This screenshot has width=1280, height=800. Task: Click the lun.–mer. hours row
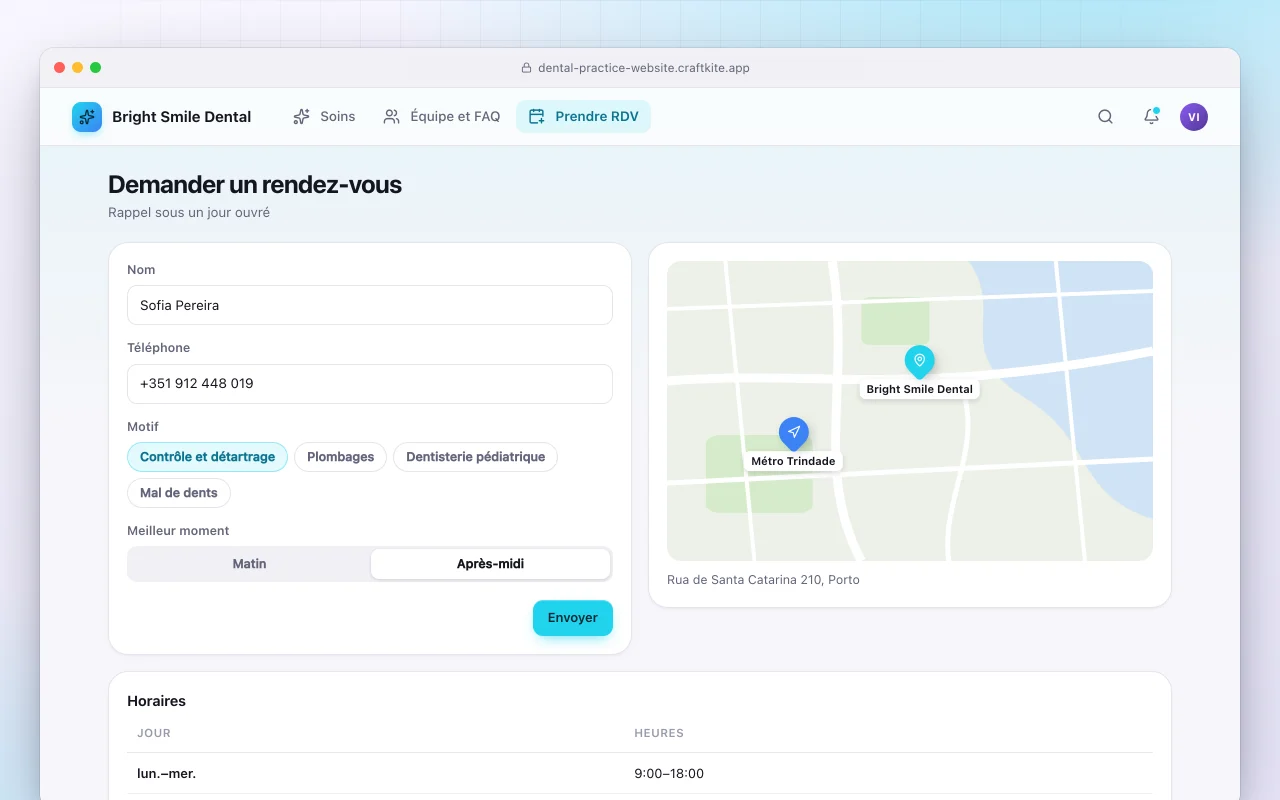[640, 774]
